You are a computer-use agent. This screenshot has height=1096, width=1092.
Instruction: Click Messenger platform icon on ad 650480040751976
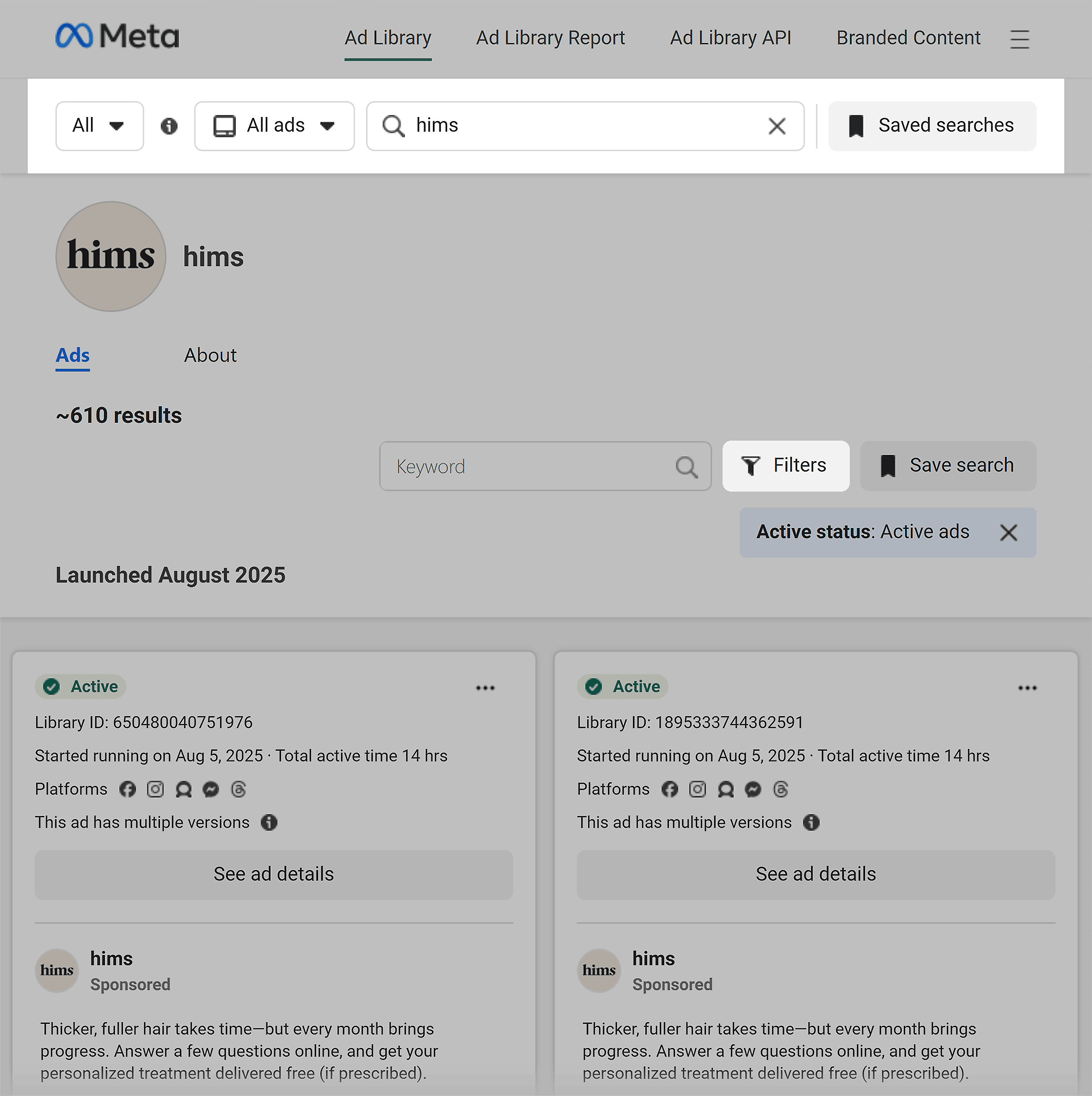point(211,789)
